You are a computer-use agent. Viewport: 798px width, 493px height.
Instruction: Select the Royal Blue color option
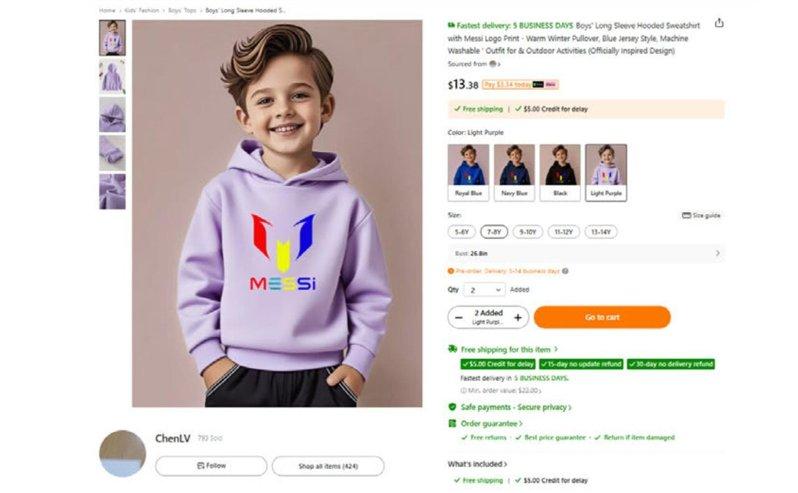[468, 172]
